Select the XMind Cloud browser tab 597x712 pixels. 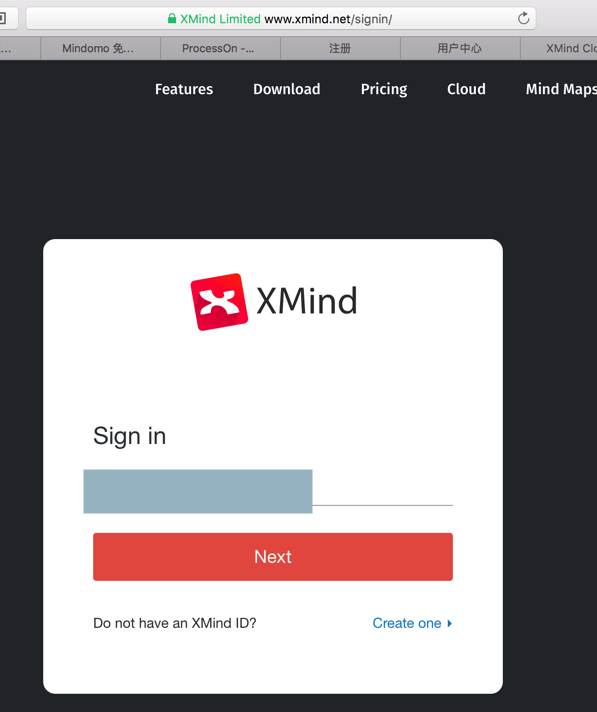(x=559, y=49)
